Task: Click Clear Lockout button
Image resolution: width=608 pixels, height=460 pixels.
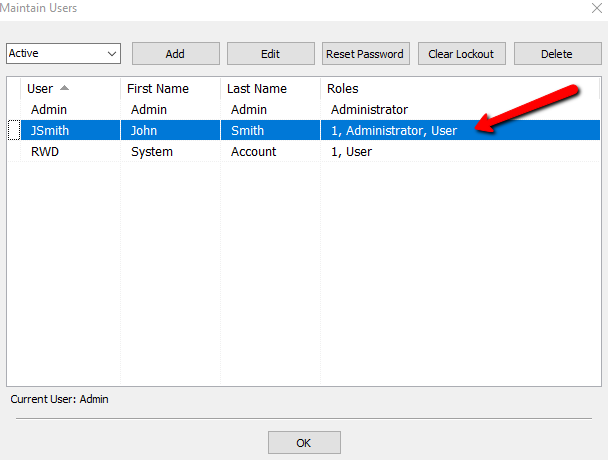Action: pyautogui.click(x=461, y=54)
